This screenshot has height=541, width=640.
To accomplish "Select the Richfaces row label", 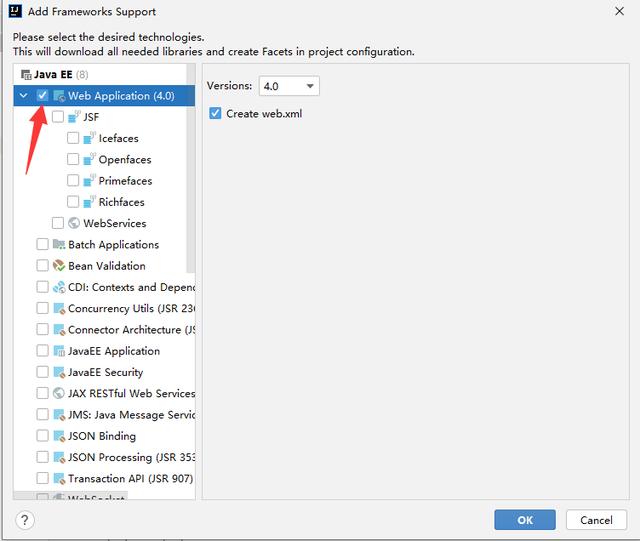I will 121,202.
